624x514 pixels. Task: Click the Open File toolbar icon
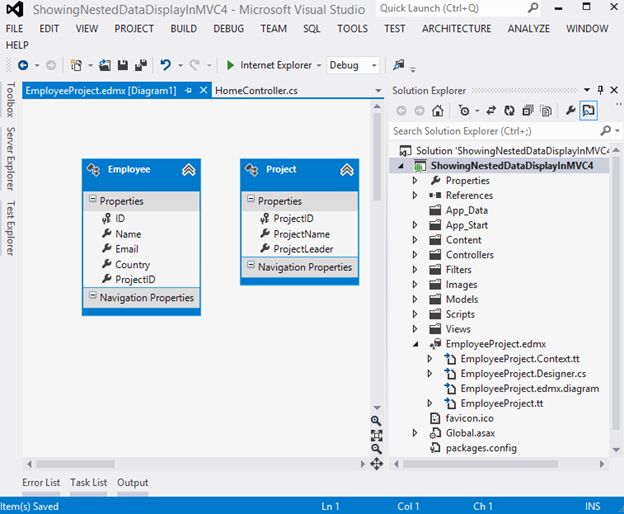tap(105, 65)
